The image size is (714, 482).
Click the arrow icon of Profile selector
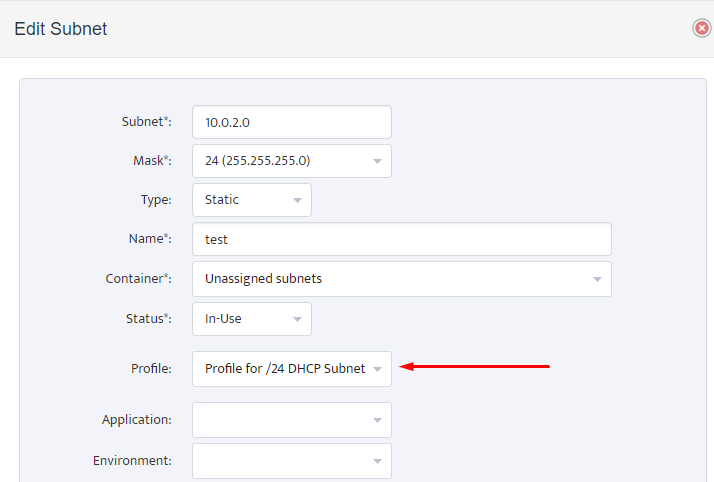[x=377, y=369]
